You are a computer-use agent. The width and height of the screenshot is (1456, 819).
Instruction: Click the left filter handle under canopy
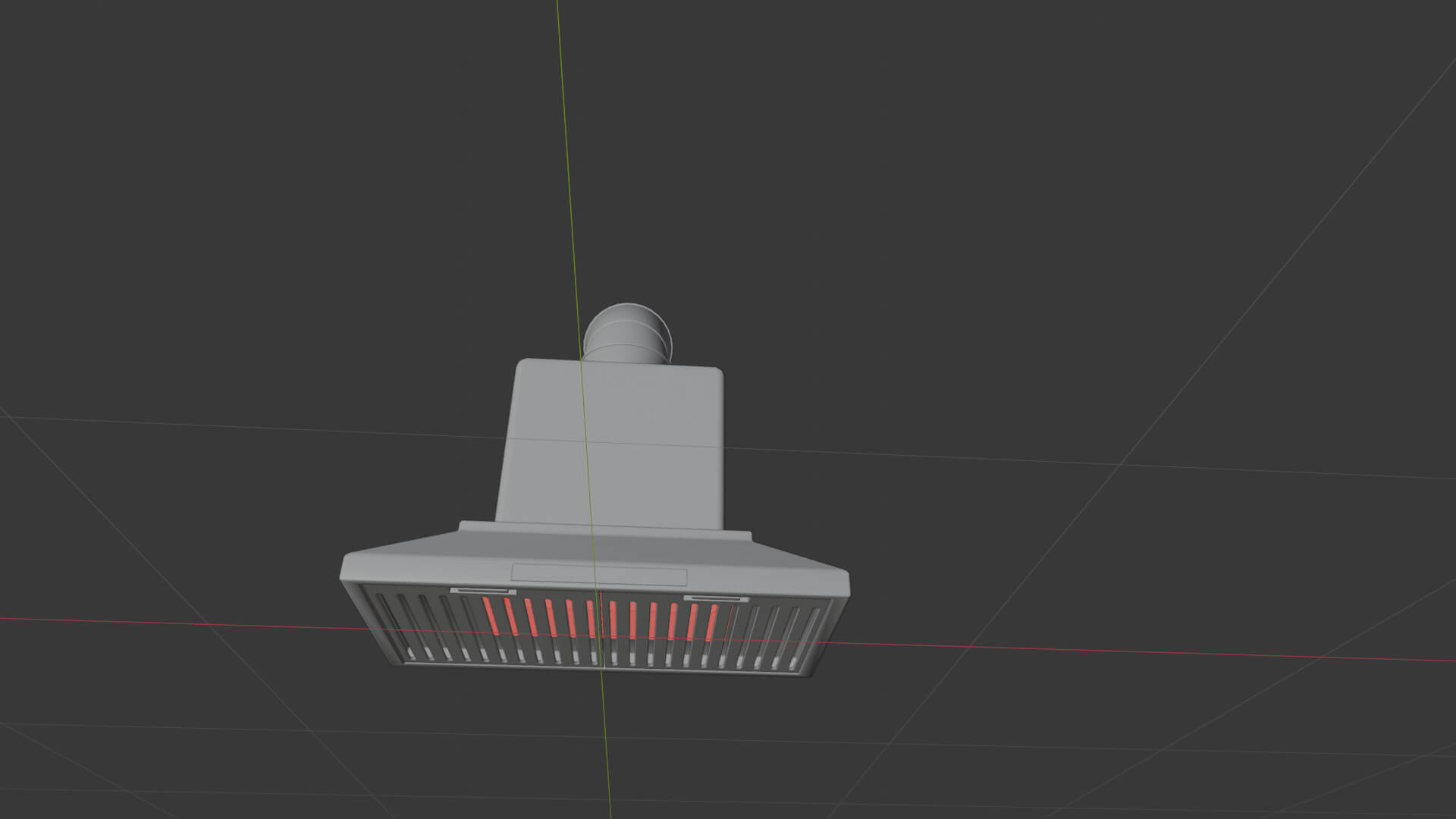point(483,591)
